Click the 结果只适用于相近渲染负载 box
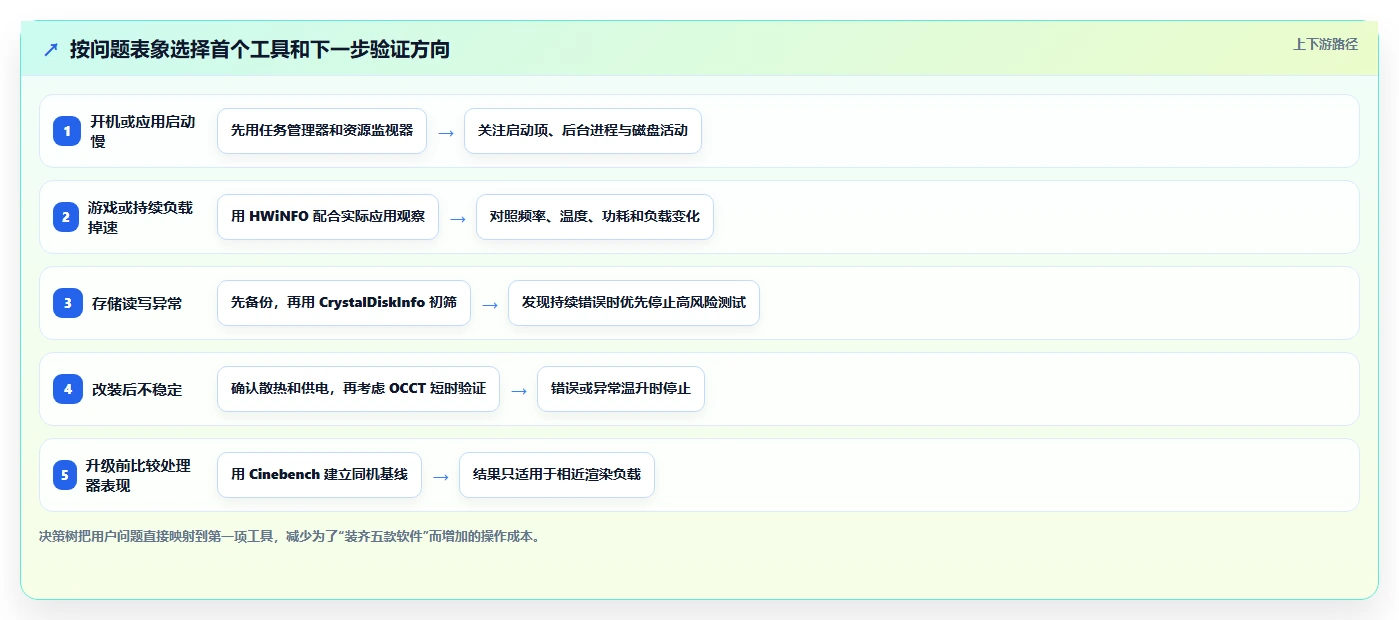Screen dimensions: 1399x620 coord(557,475)
